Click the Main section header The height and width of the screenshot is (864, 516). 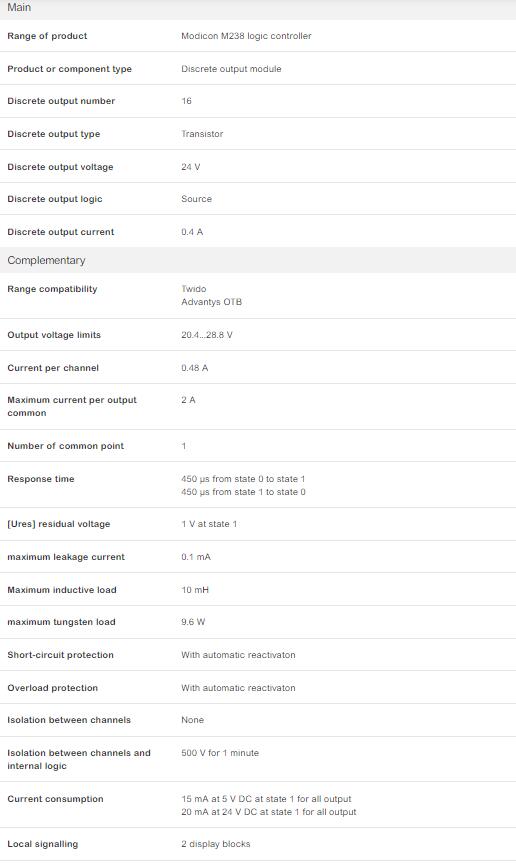click(258, 9)
